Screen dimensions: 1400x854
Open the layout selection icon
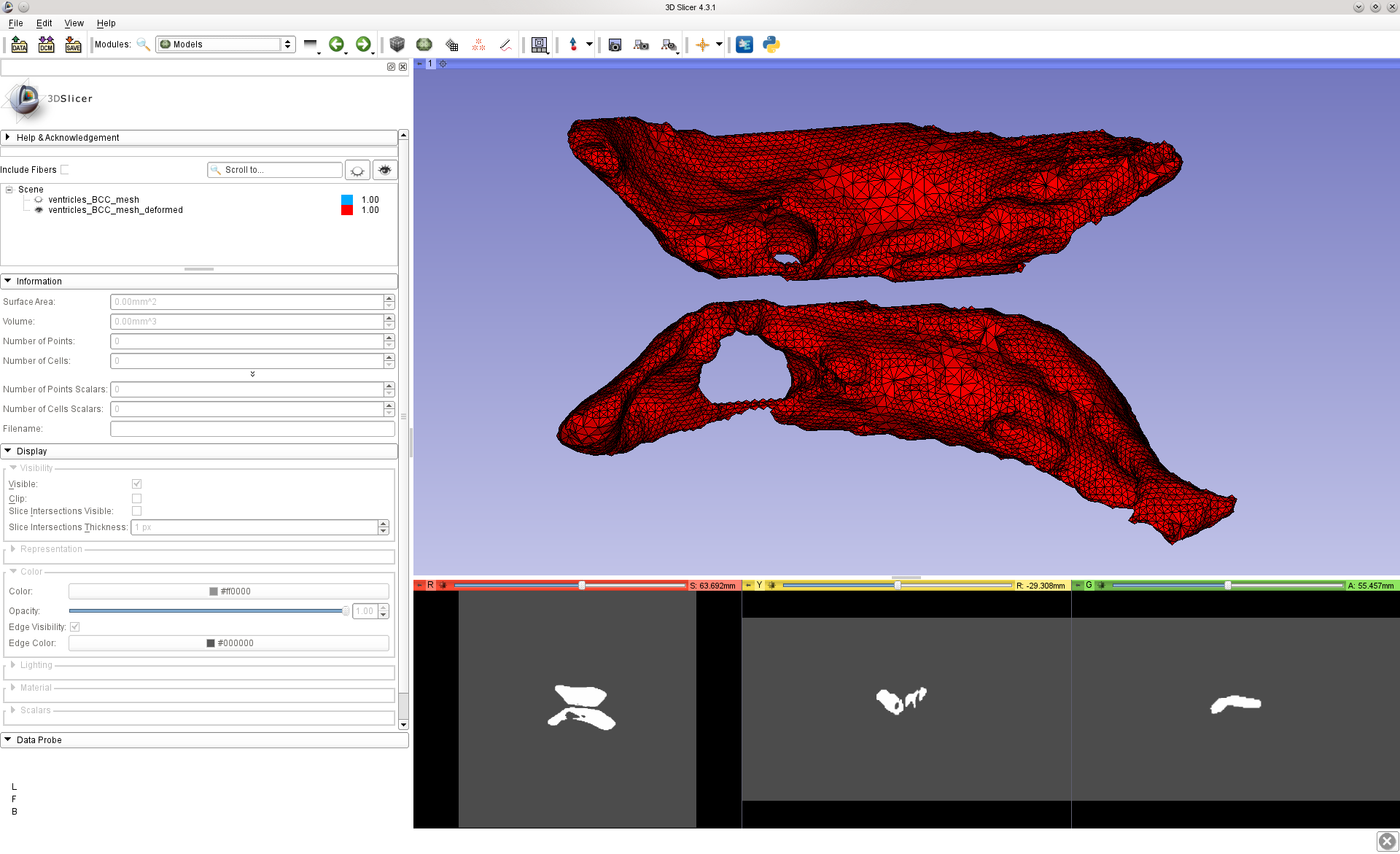pyautogui.click(x=539, y=44)
